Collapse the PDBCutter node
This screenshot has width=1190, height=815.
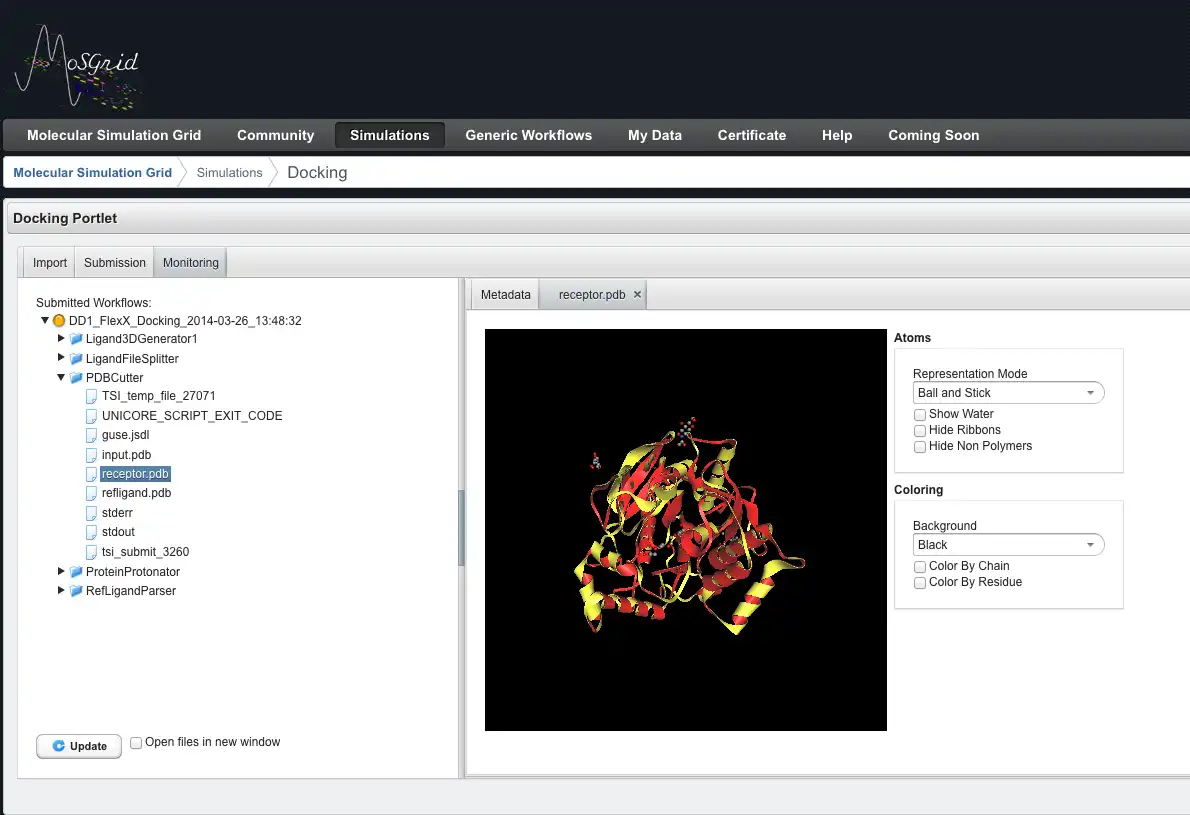[61, 377]
